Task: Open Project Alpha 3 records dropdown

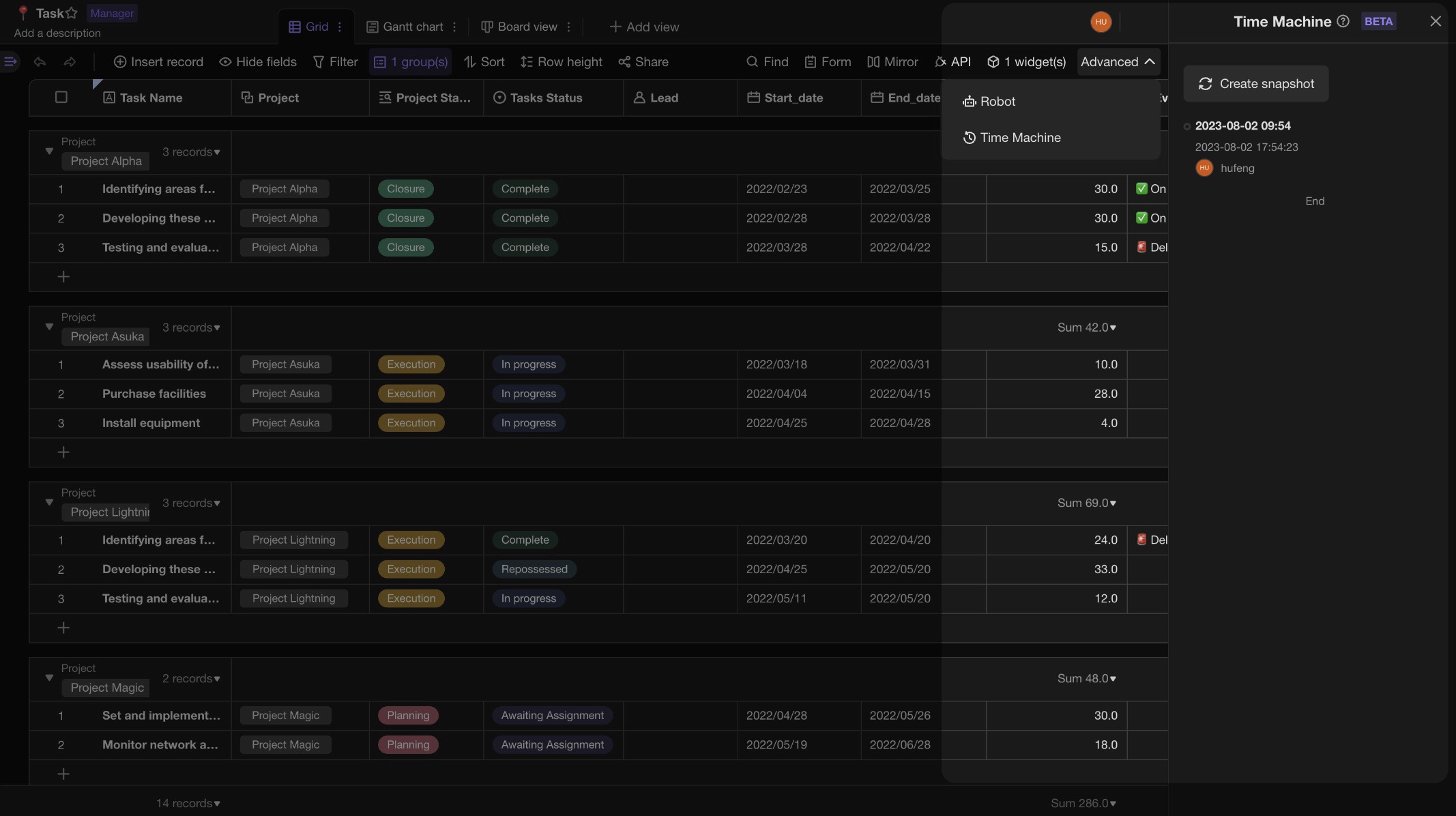Action: coord(191,152)
